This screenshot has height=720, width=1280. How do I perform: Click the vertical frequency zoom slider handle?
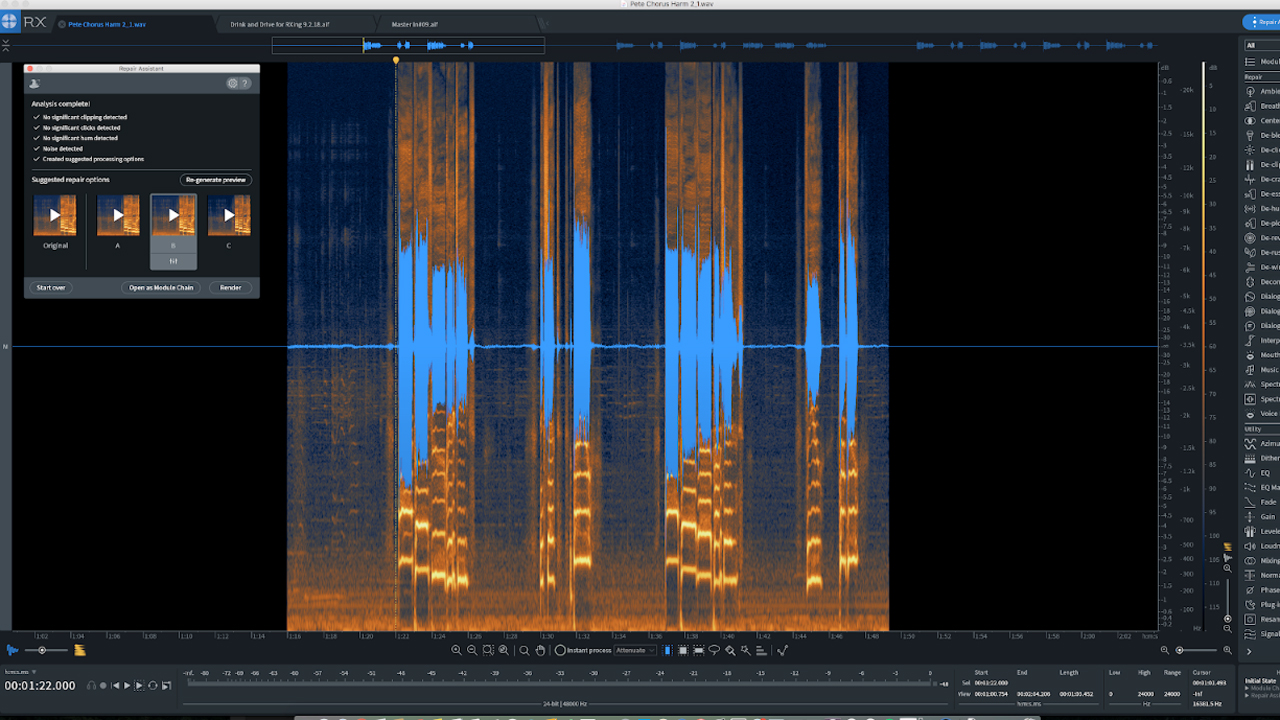coord(1228,619)
